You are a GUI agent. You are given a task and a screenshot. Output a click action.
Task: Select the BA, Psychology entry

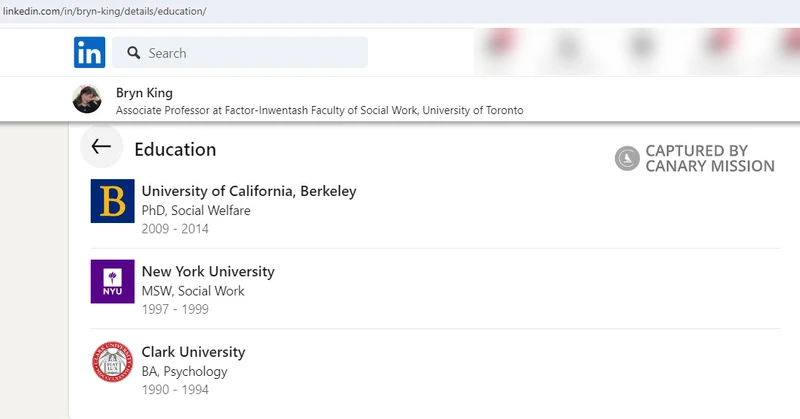(185, 372)
